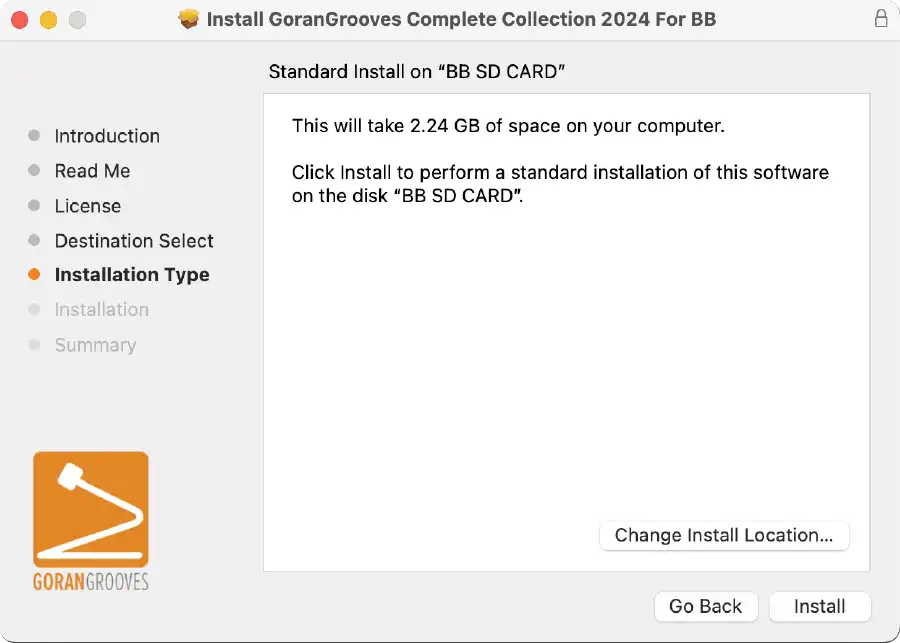Start installation with Install button

pyautogui.click(x=820, y=606)
